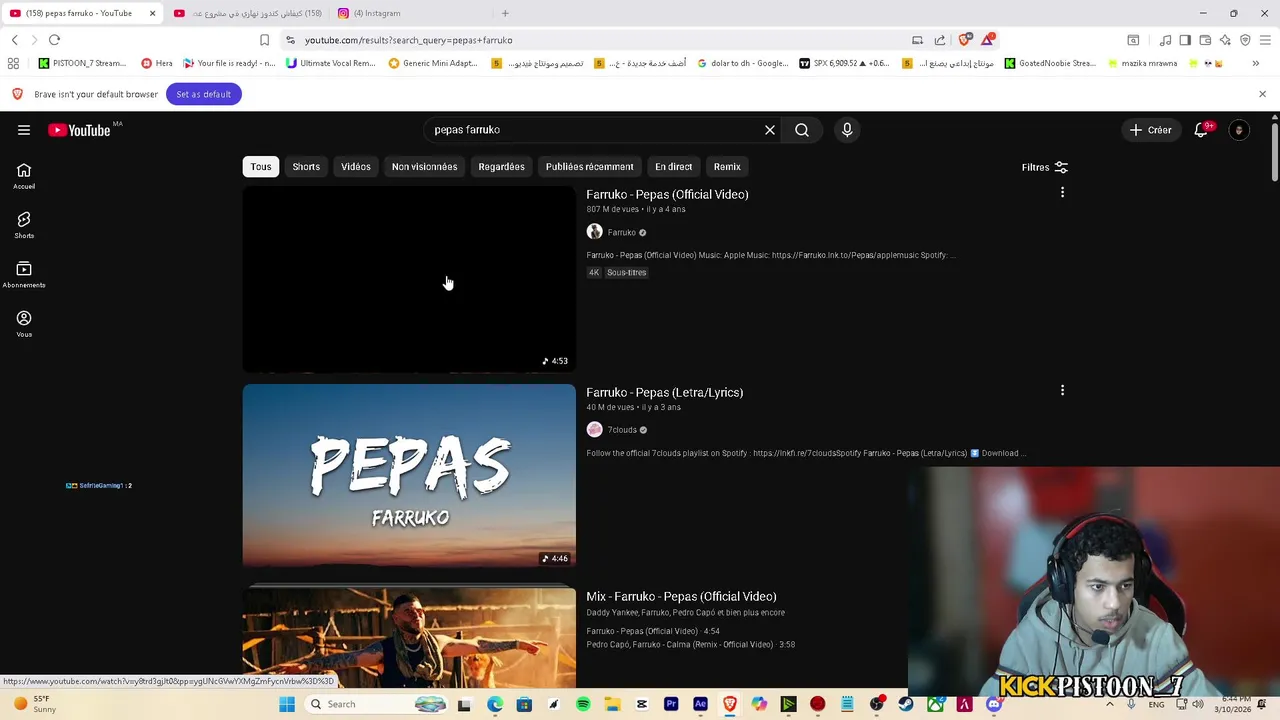Start voice search with microphone icon

pos(847,130)
